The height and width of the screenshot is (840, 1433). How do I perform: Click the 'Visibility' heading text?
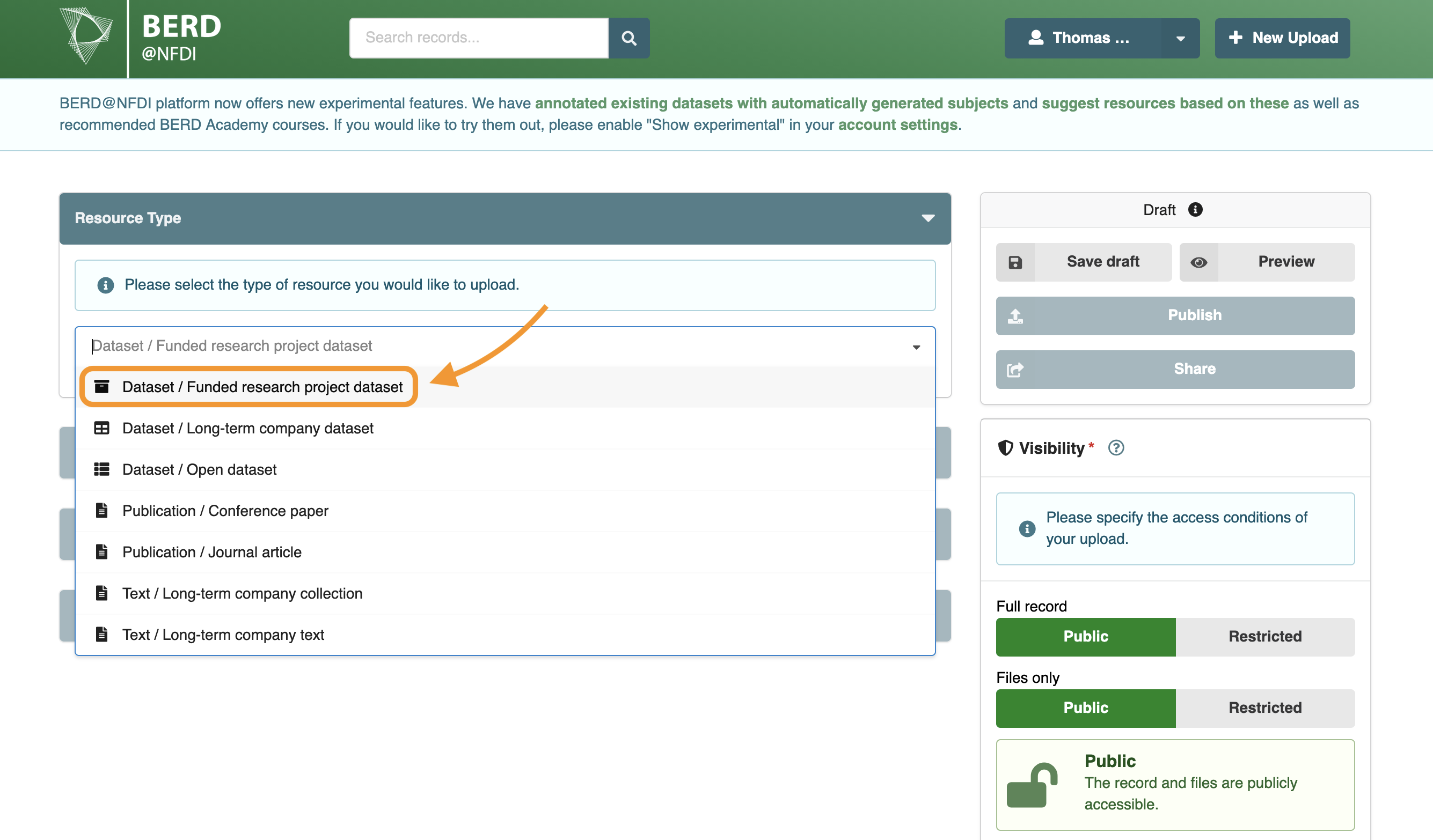tap(1051, 448)
